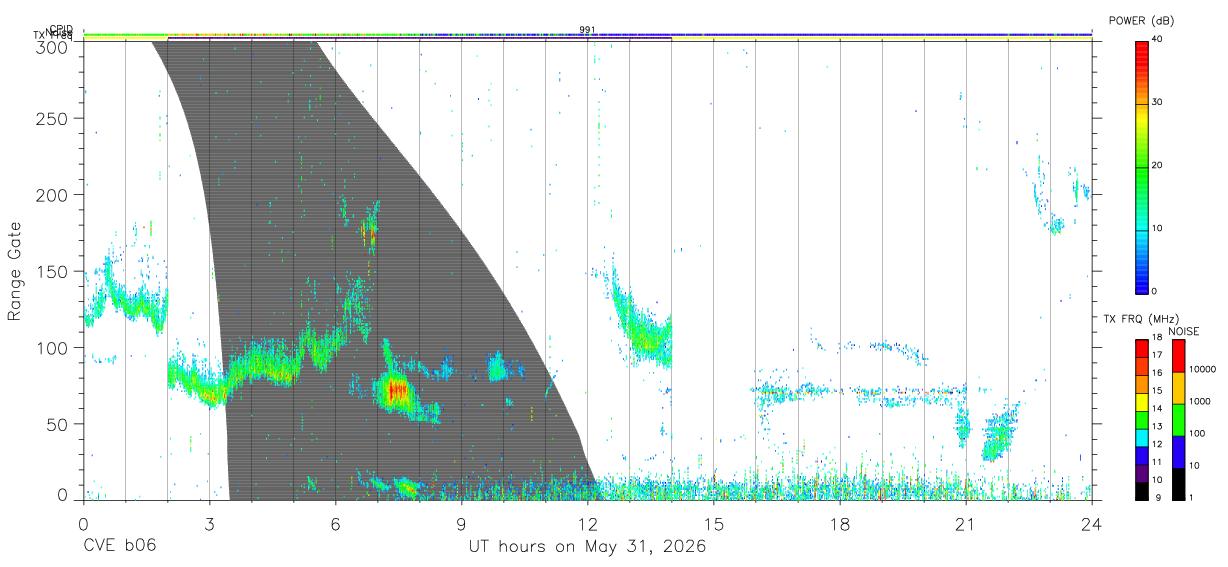
Task: Click the 300 tick on the Range Gate axis
Action: click(54, 47)
